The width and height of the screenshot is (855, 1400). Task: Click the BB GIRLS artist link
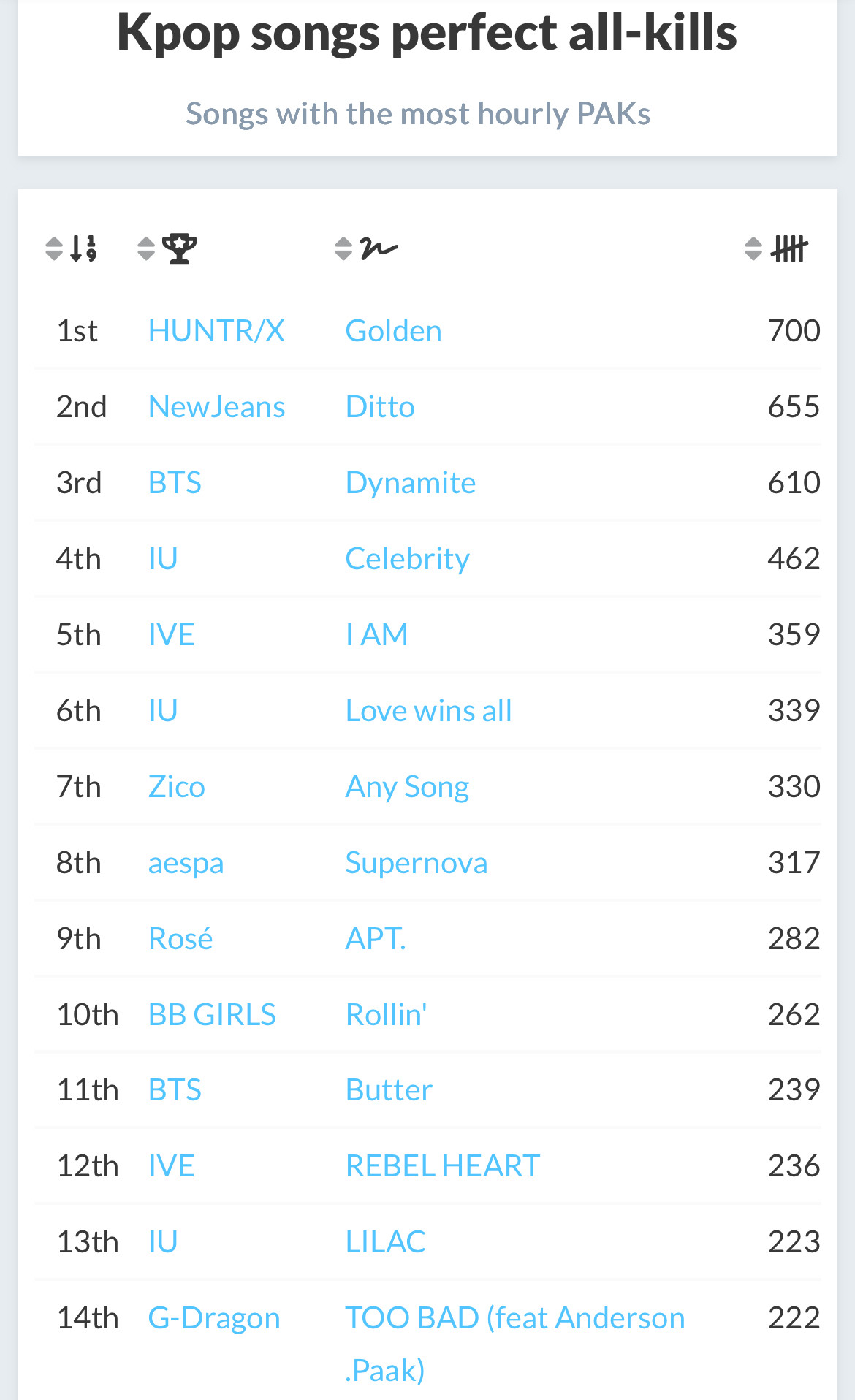coord(212,1015)
